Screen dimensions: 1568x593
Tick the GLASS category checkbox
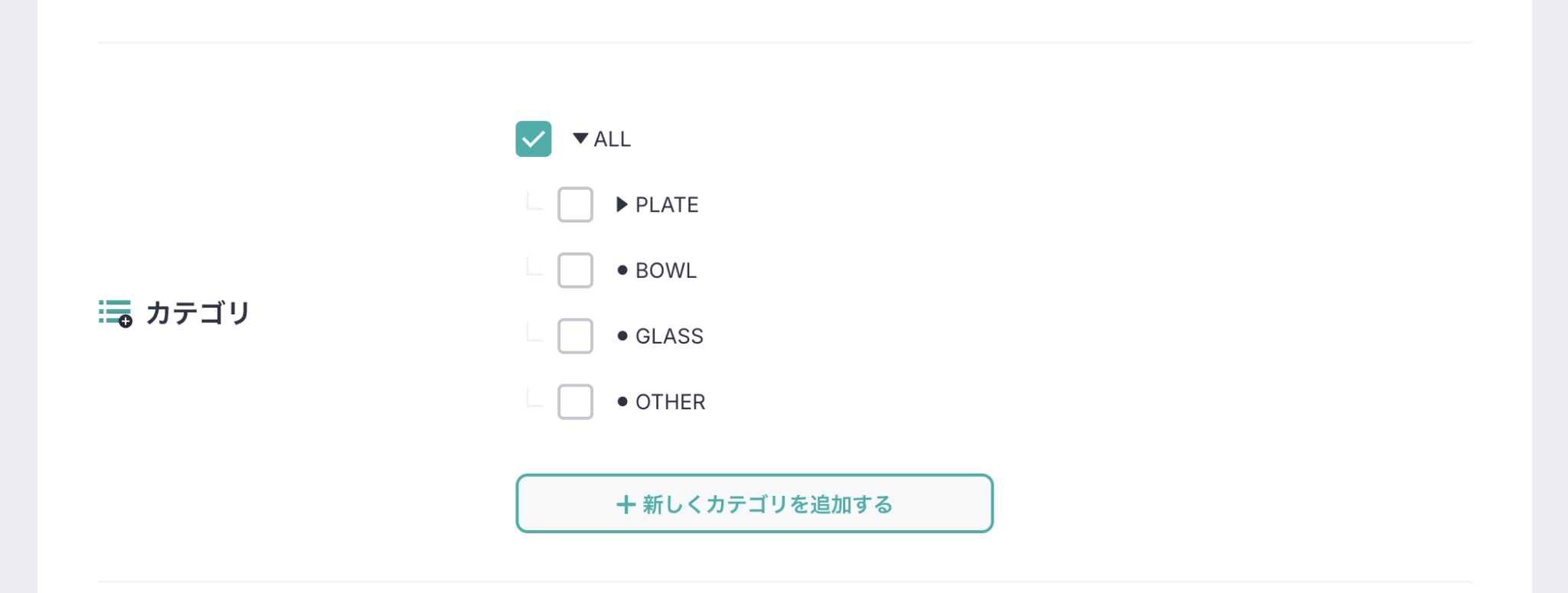(x=575, y=337)
